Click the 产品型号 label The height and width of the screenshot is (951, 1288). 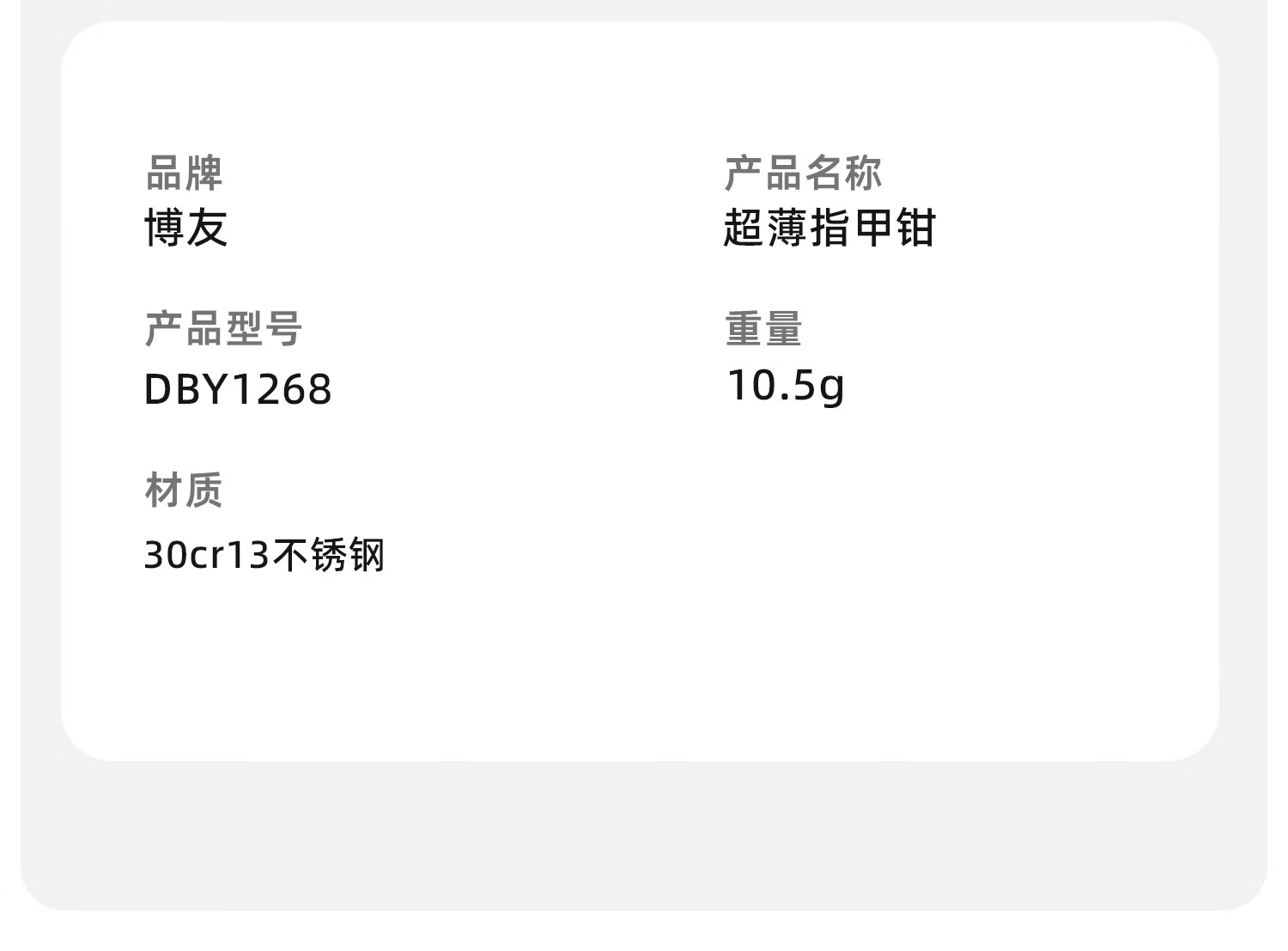pos(223,329)
